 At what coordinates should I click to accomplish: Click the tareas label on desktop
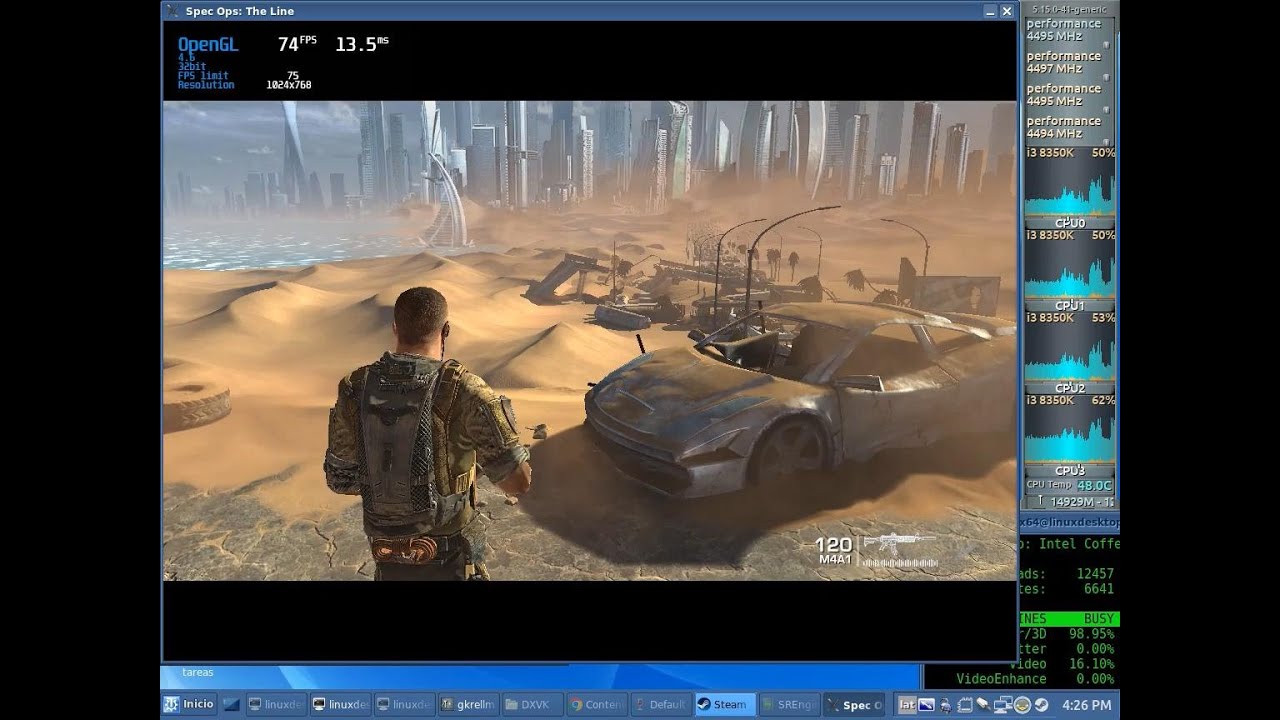click(197, 672)
